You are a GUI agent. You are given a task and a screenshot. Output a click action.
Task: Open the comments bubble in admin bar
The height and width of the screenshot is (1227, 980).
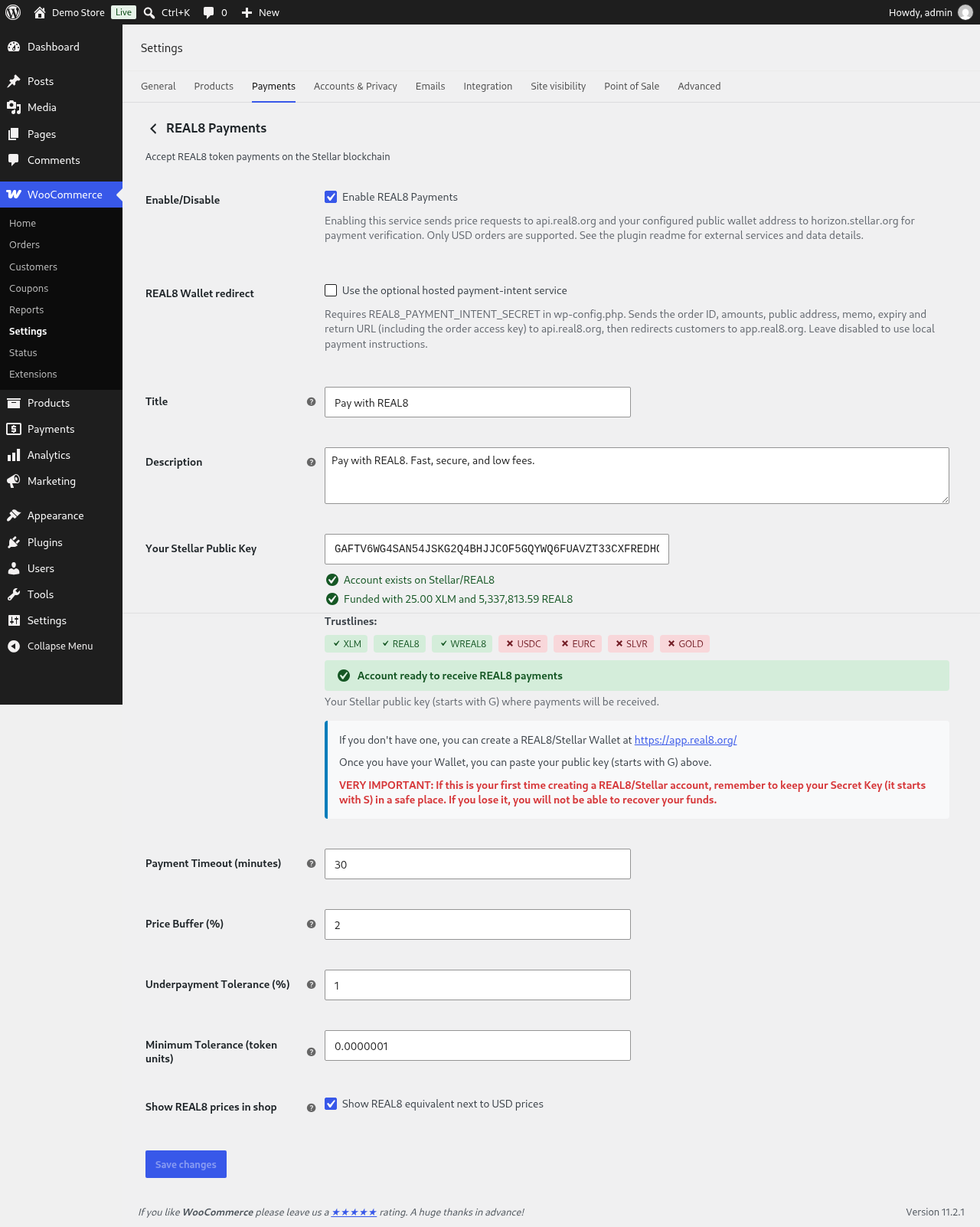pyautogui.click(x=208, y=12)
